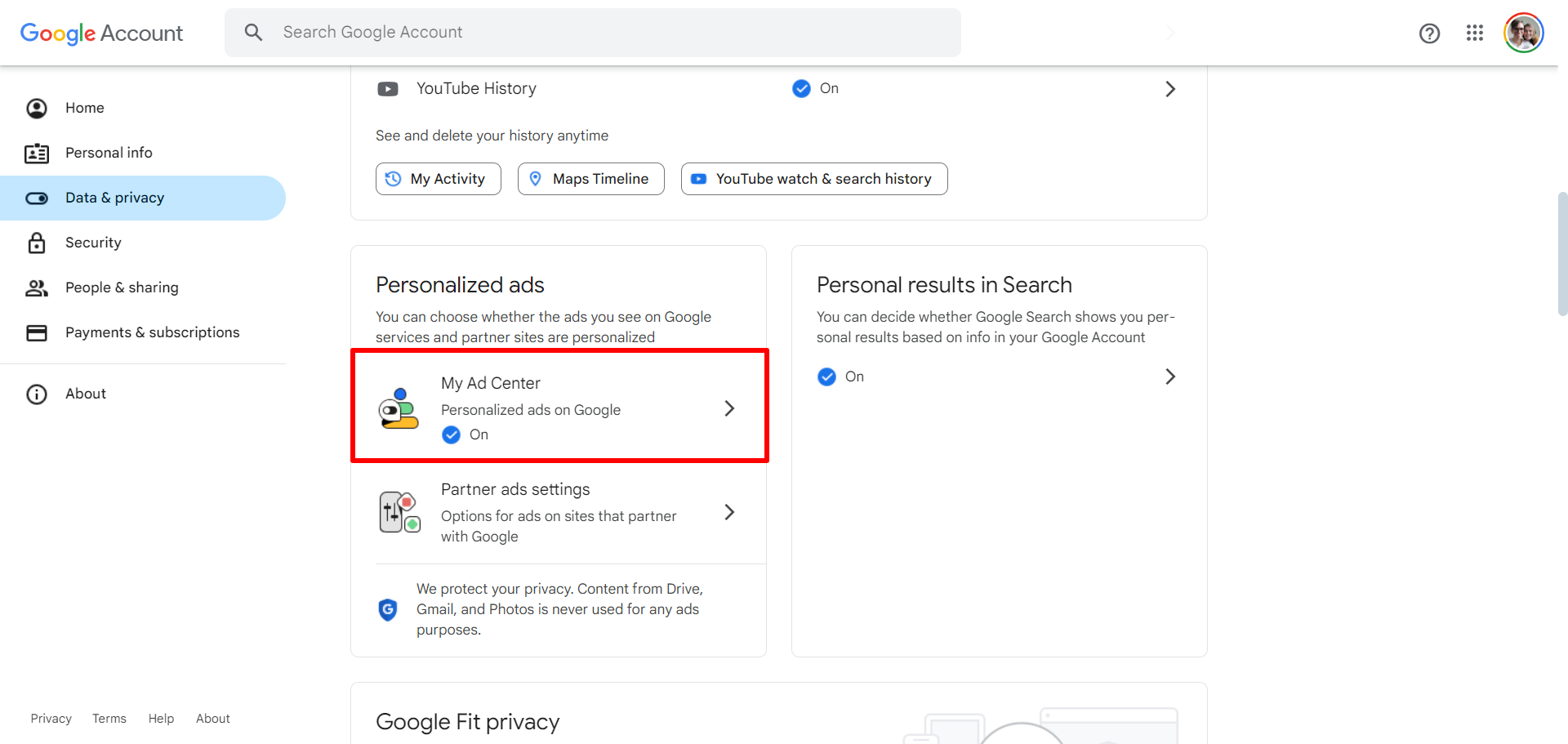1568x744 pixels.
Task: Focus the Search Google Account field
Action: point(593,33)
